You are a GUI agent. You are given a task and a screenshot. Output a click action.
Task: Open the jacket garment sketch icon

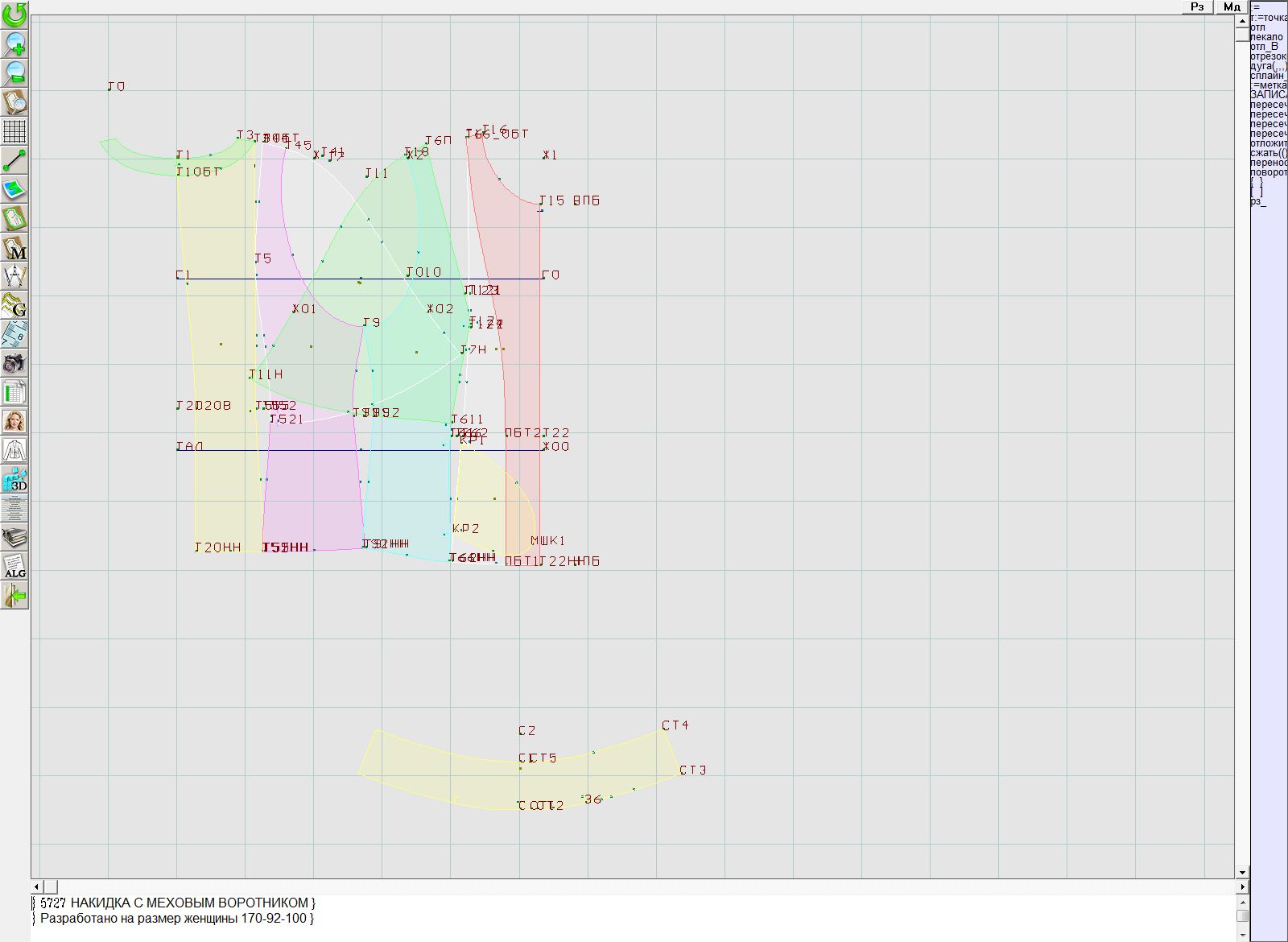pos(14,450)
